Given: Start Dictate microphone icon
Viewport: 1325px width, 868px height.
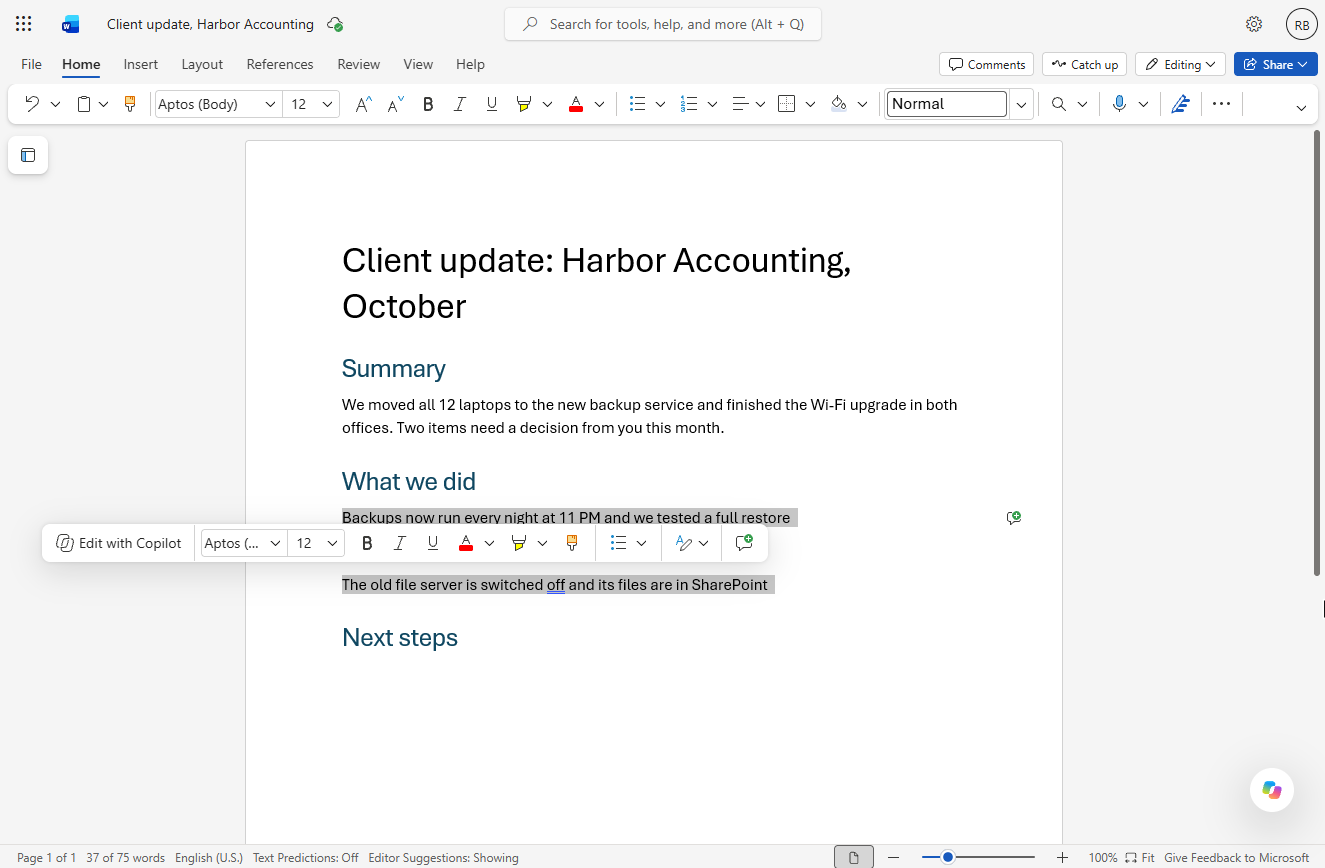Looking at the screenshot, I should [1119, 104].
